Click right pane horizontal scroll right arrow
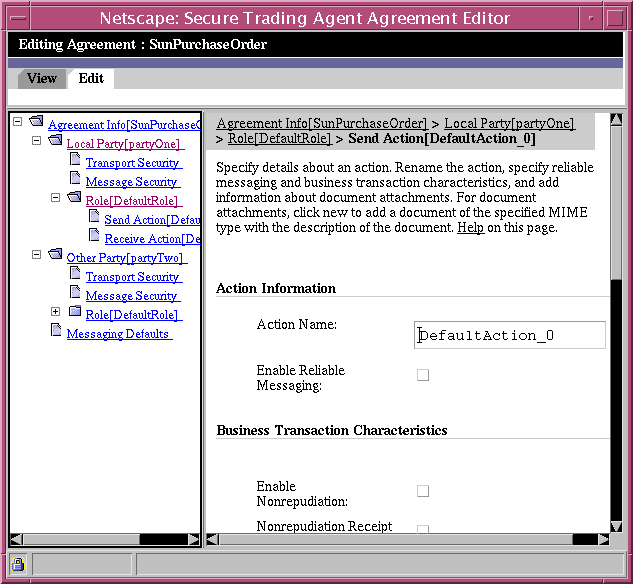This screenshot has height=584, width=633. coord(604,539)
